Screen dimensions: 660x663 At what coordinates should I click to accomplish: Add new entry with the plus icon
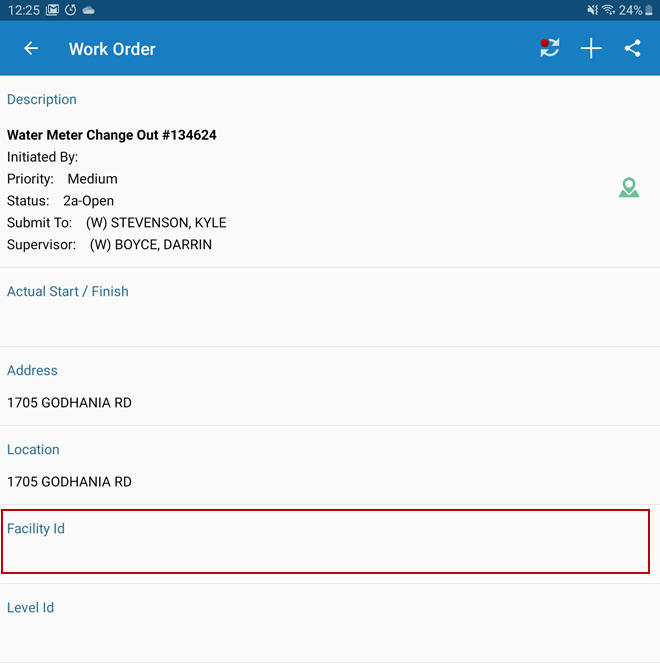(x=591, y=48)
